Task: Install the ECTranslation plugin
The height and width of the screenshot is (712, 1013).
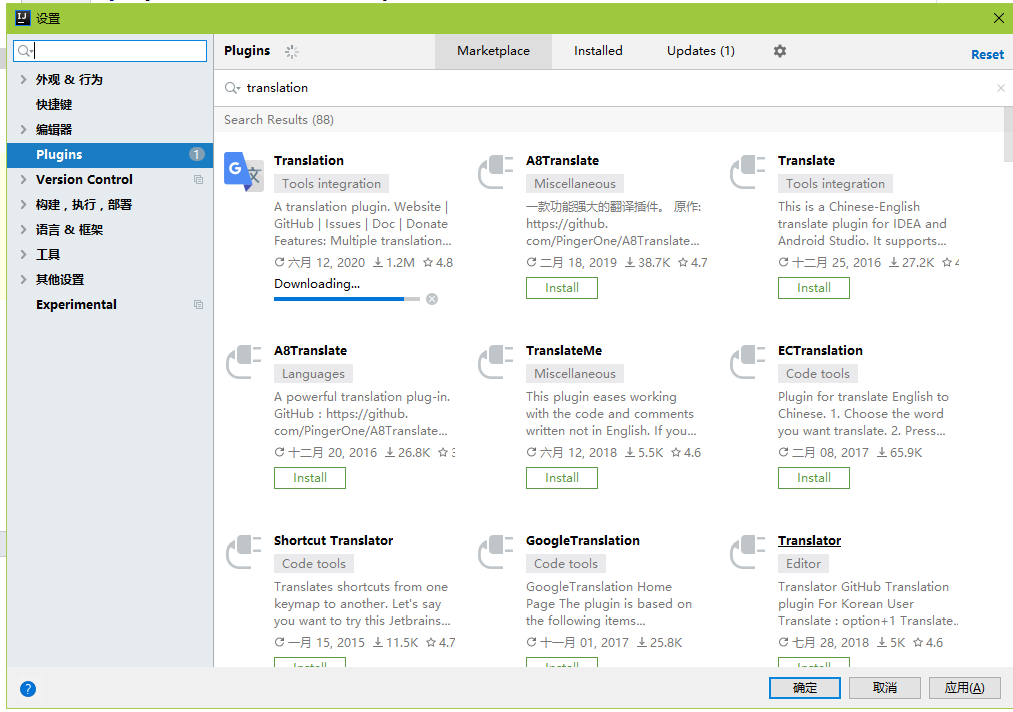Action: [x=813, y=477]
